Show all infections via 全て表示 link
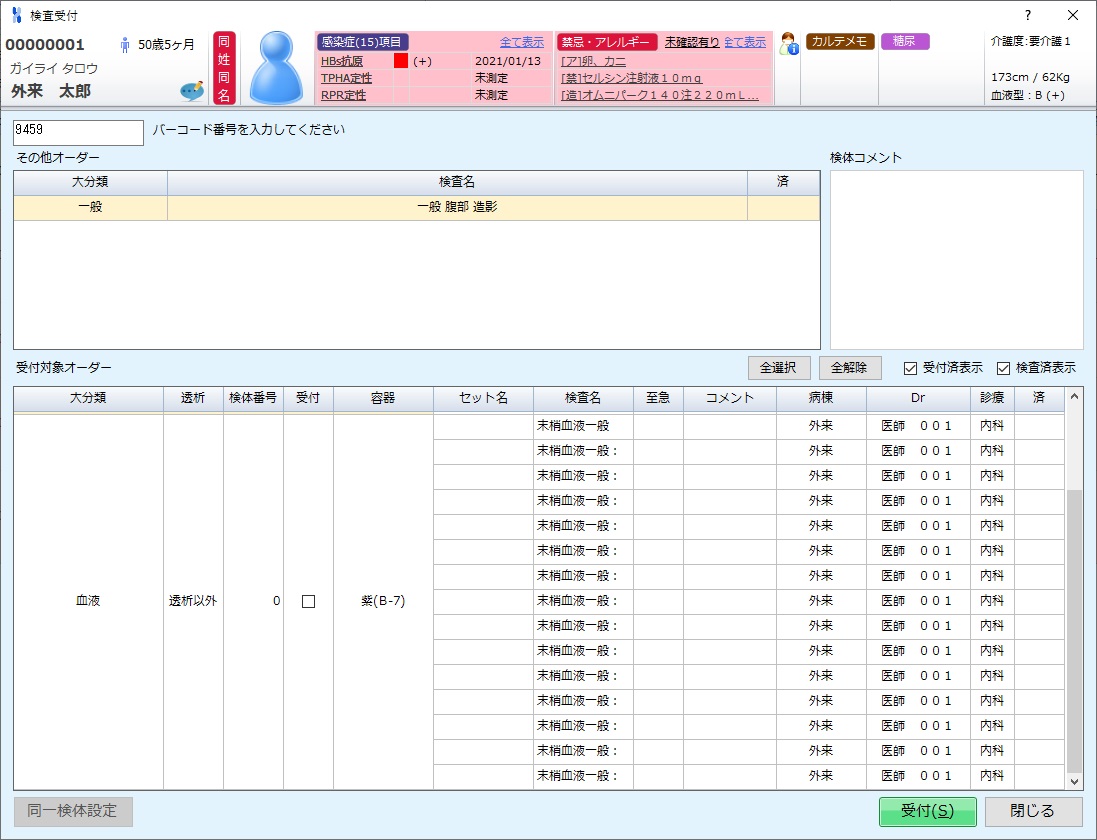The height and width of the screenshot is (840, 1097). 521,42
